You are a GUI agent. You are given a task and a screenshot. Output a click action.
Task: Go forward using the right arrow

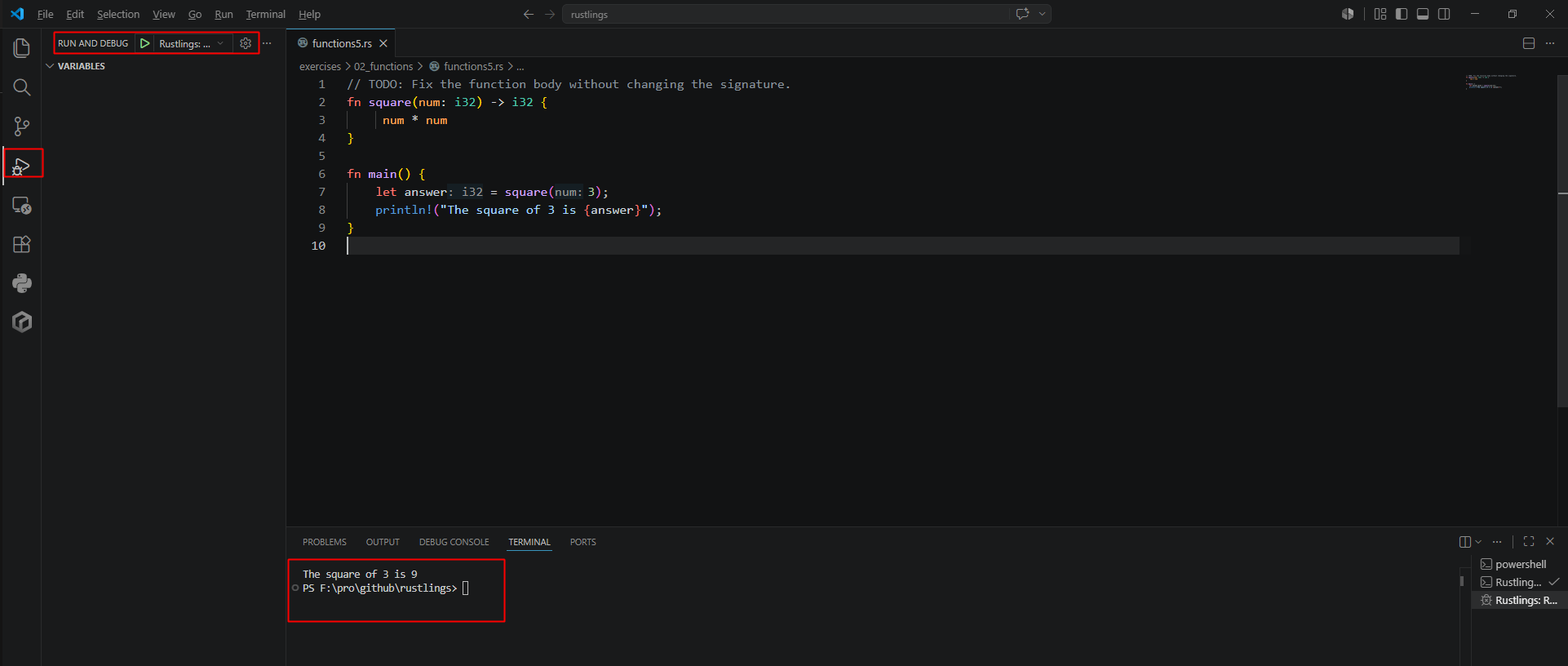[550, 14]
